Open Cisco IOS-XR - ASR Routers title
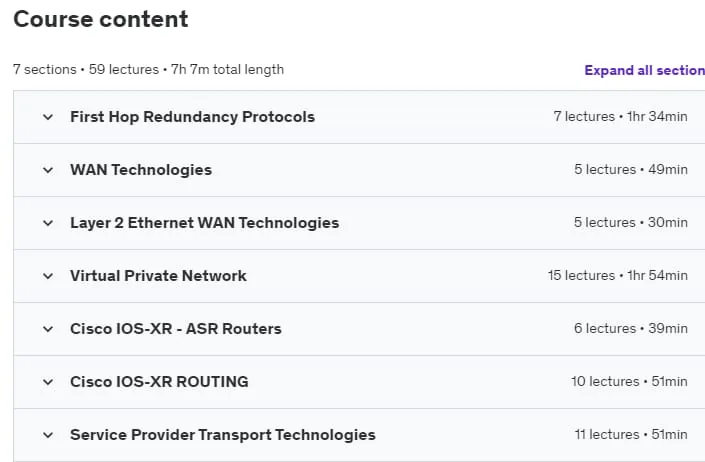Screen dimensions: 705x462 click(176, 329)
